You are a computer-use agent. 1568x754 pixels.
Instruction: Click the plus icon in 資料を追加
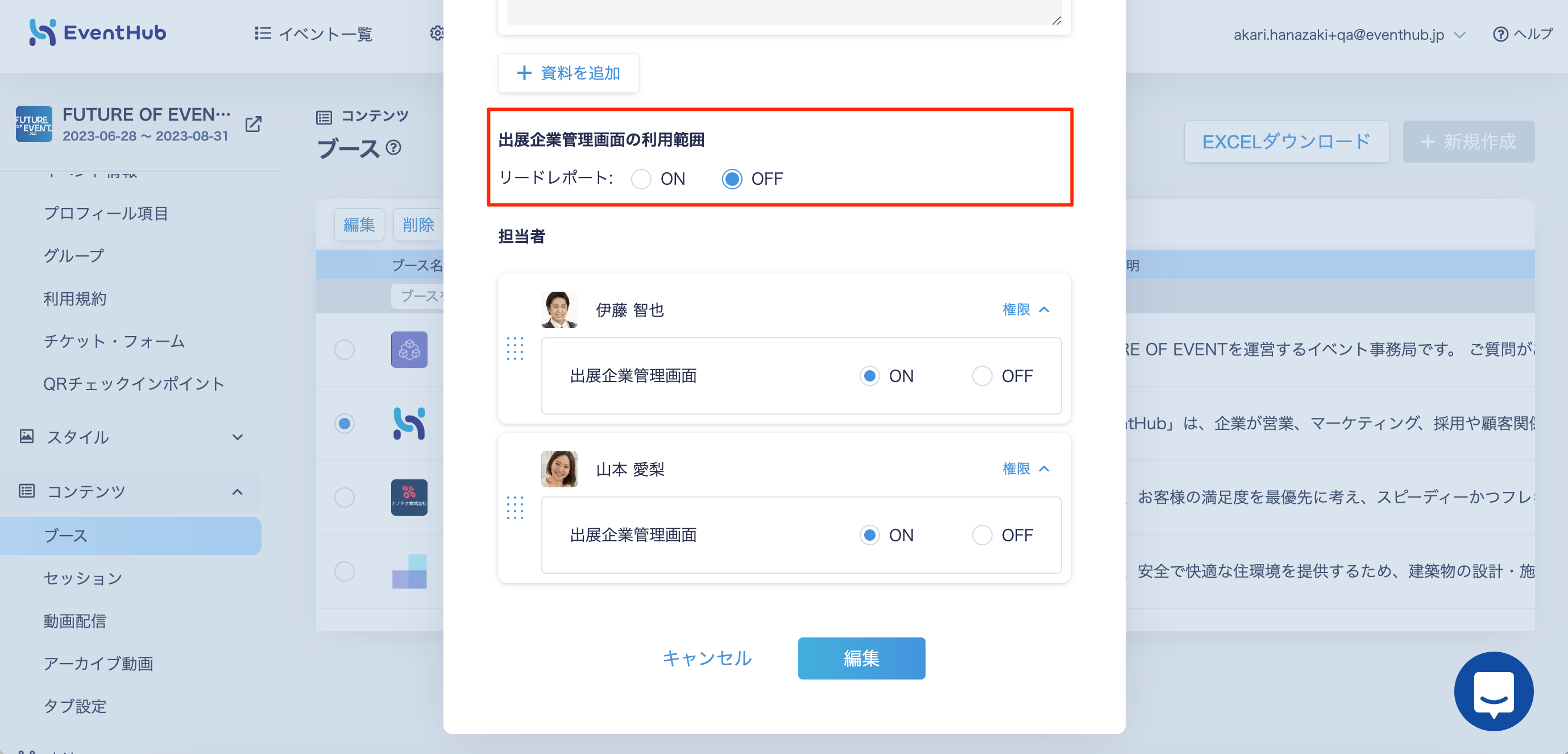click(x=524, y=73)
